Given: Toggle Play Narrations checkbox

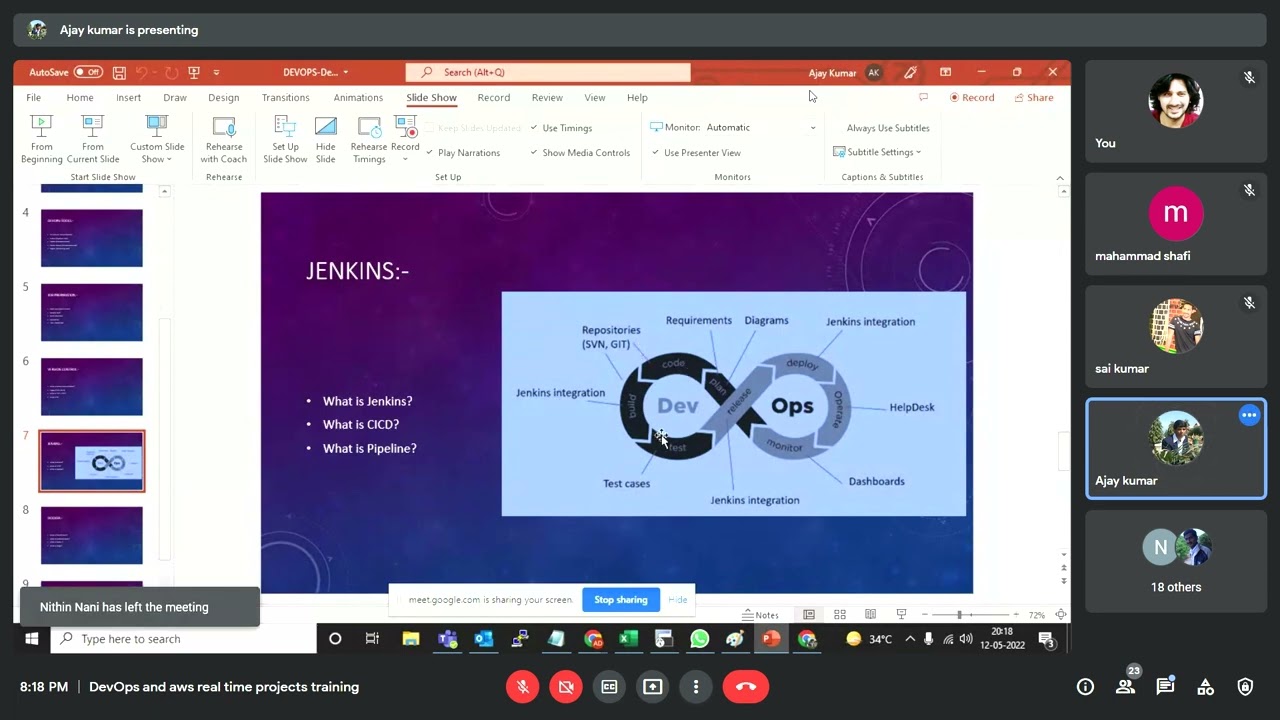Looking at the screenshot, I should (462, 153).
